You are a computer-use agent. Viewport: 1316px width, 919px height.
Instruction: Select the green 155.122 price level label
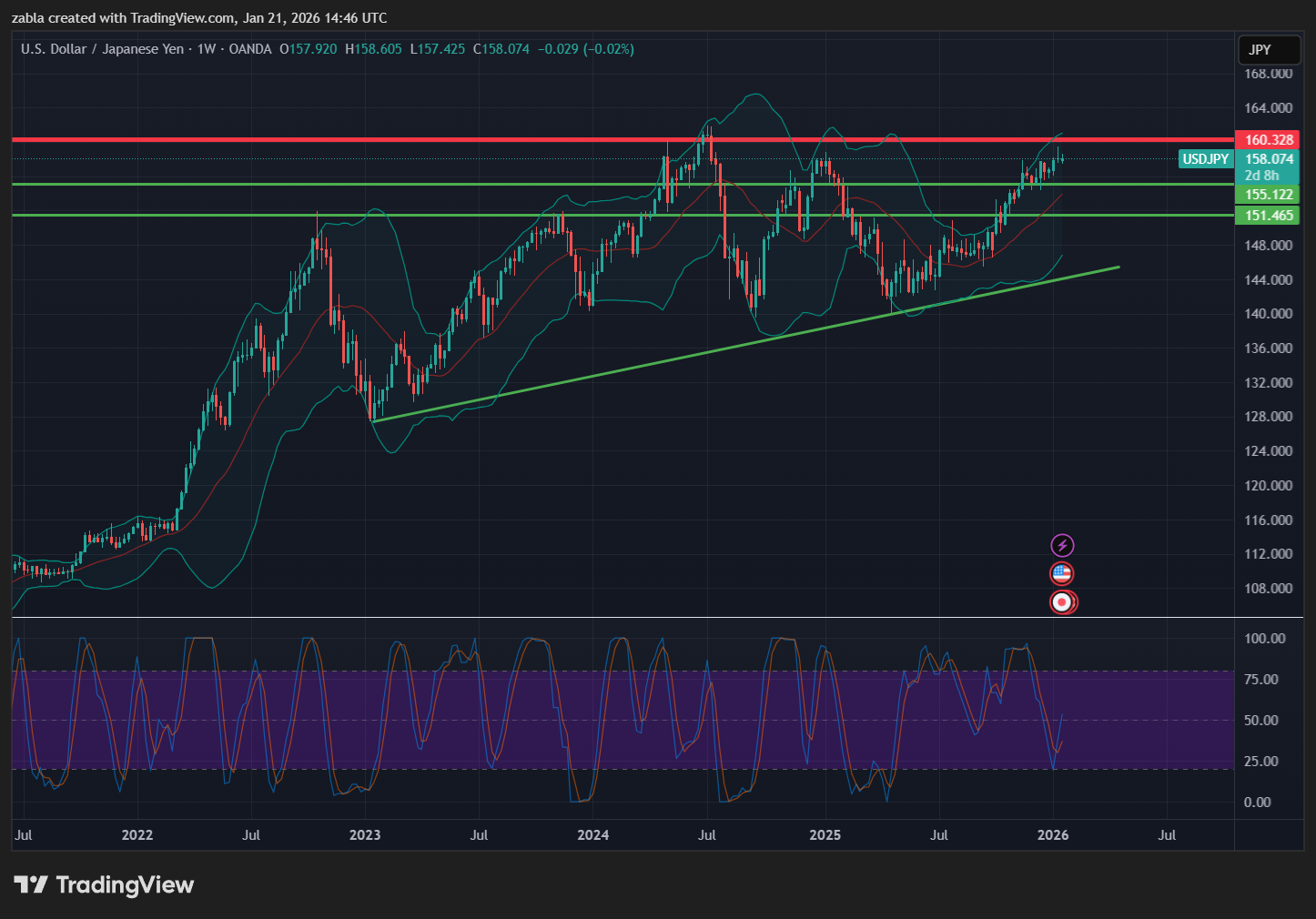click(x=1268, y=195)
